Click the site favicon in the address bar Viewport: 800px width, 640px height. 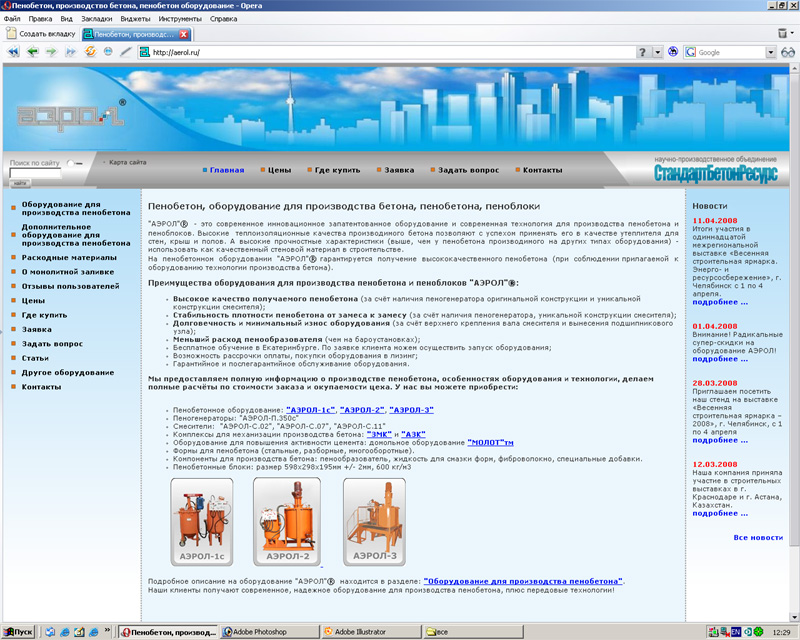pos(145,52)
